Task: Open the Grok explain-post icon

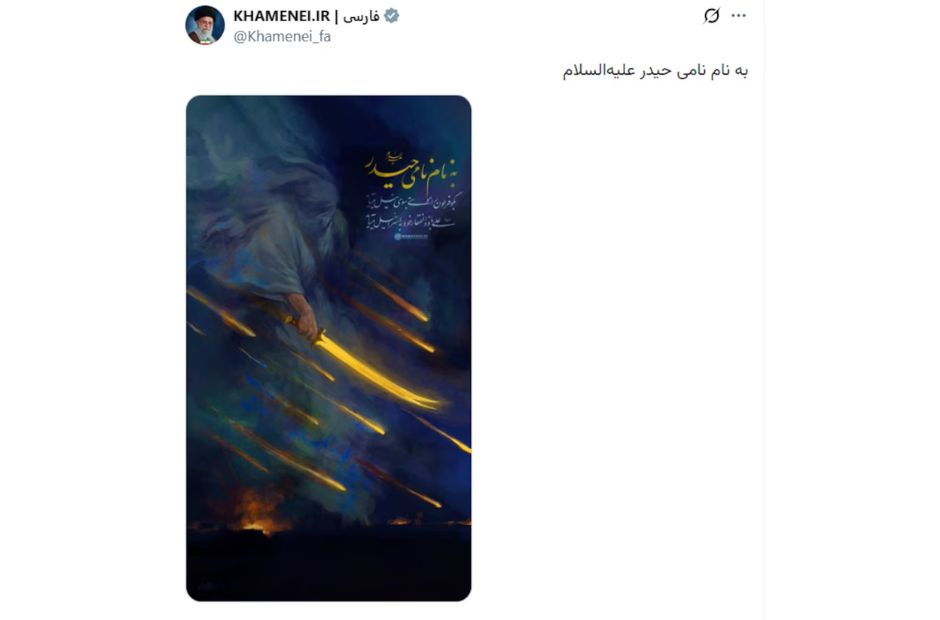Action: coord(712,16)
